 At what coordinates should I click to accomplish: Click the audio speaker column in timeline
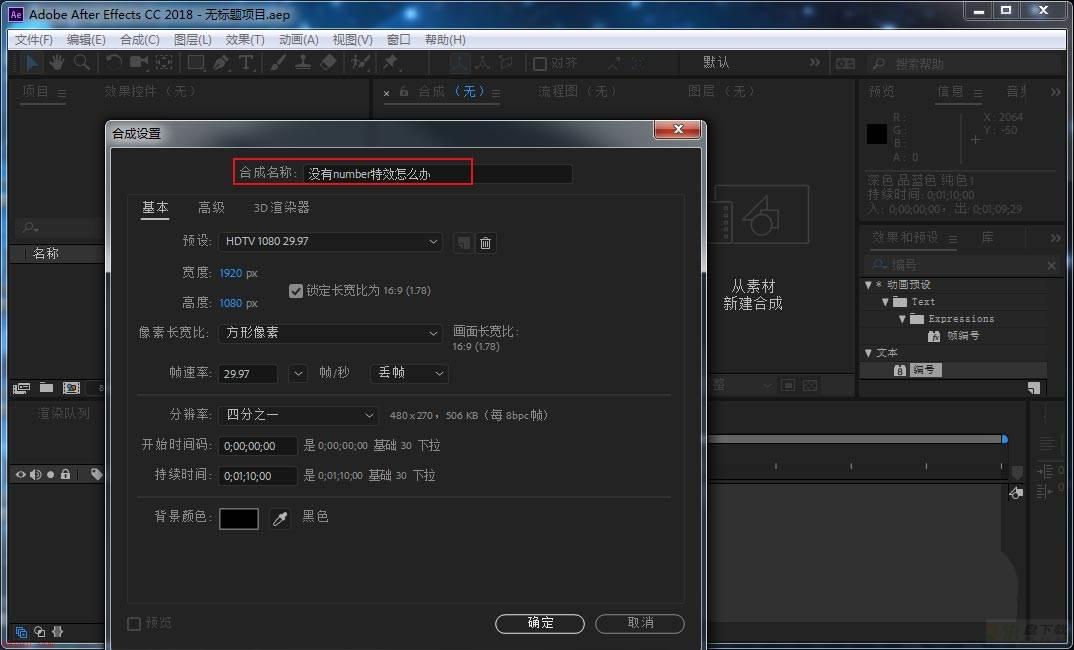[x=36, y=474]
